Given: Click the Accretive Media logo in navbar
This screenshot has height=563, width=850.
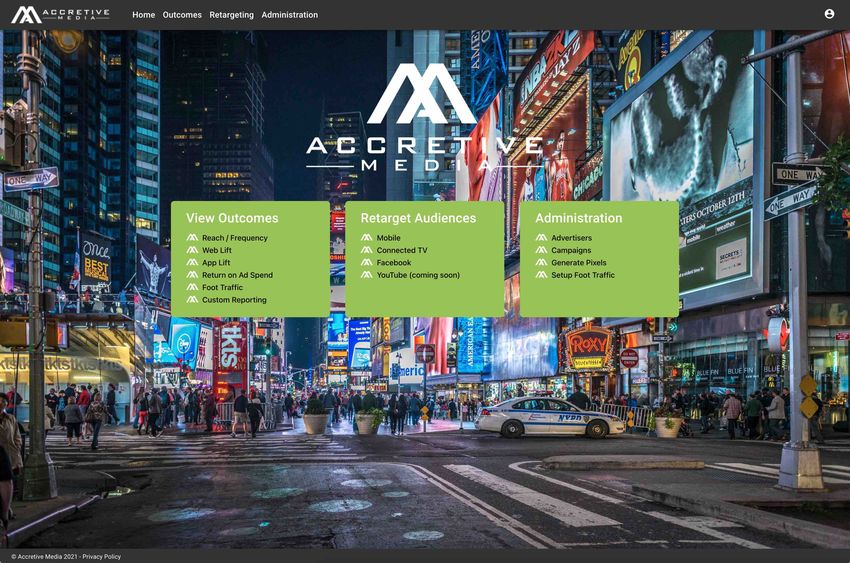Looking at the screenshot, I should click(60, 15).
